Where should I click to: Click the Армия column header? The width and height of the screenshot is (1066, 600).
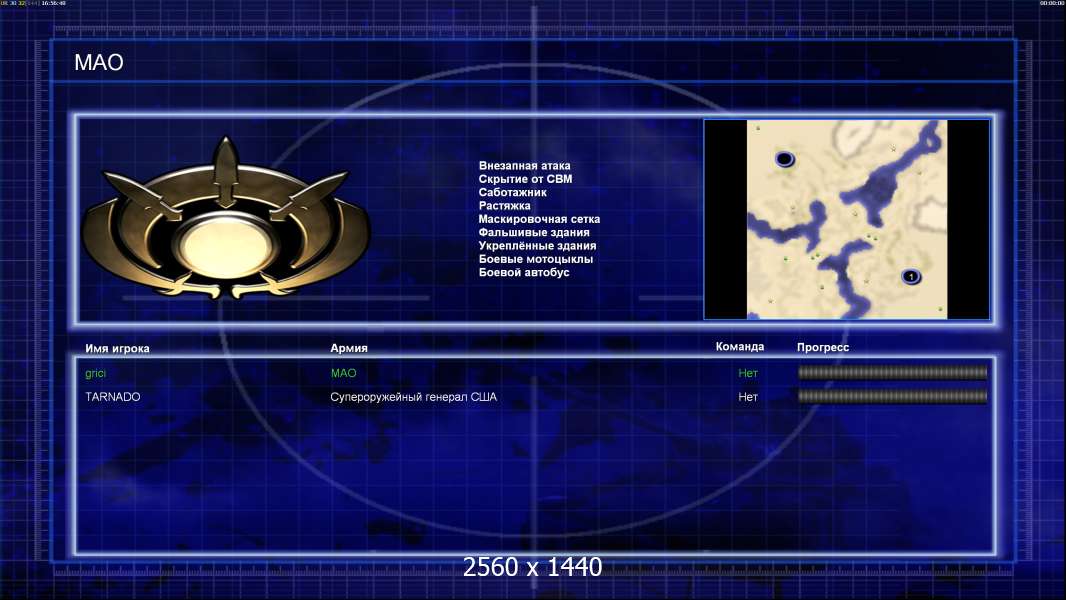click(349, 348)
